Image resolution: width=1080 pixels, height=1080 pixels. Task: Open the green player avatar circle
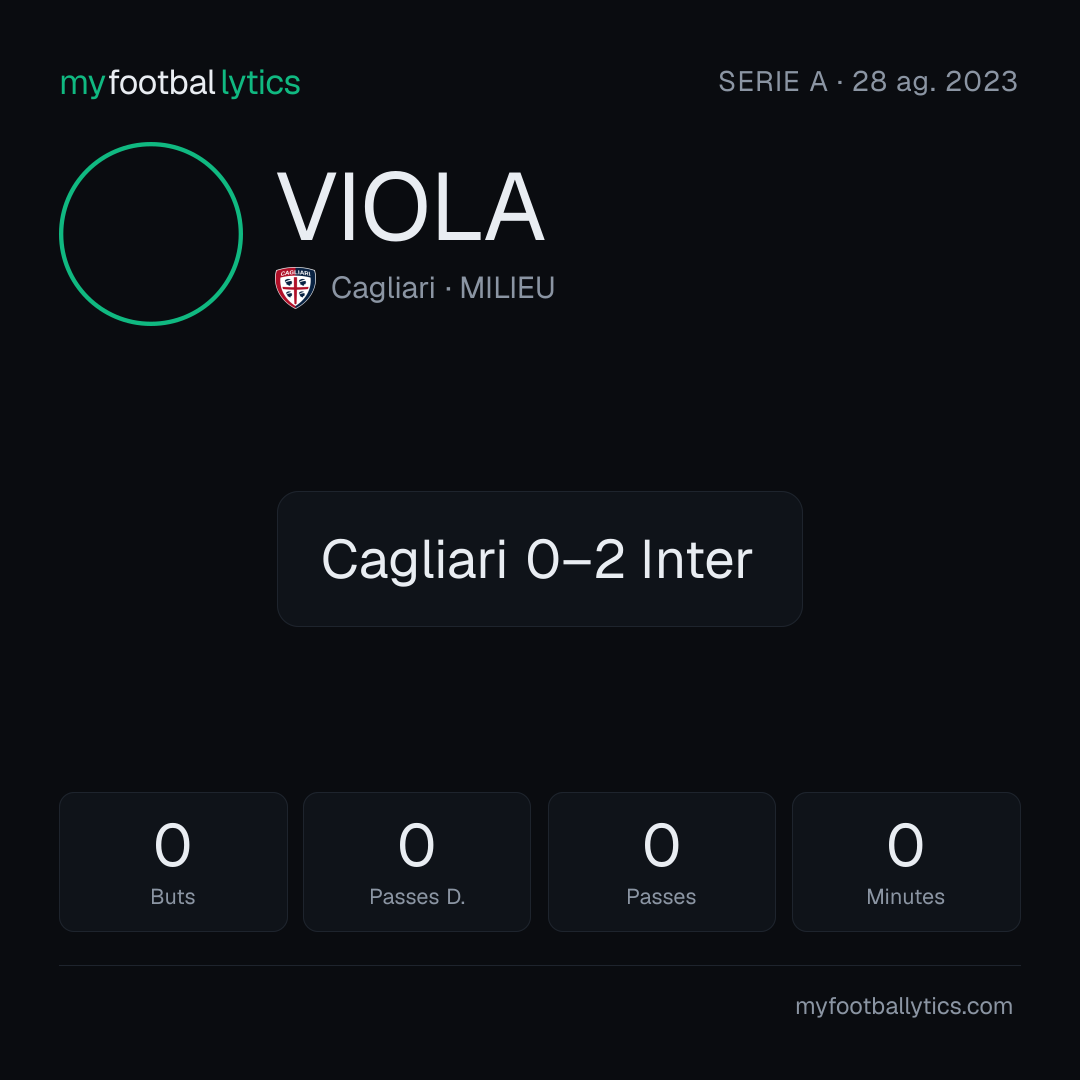(151, 234)
